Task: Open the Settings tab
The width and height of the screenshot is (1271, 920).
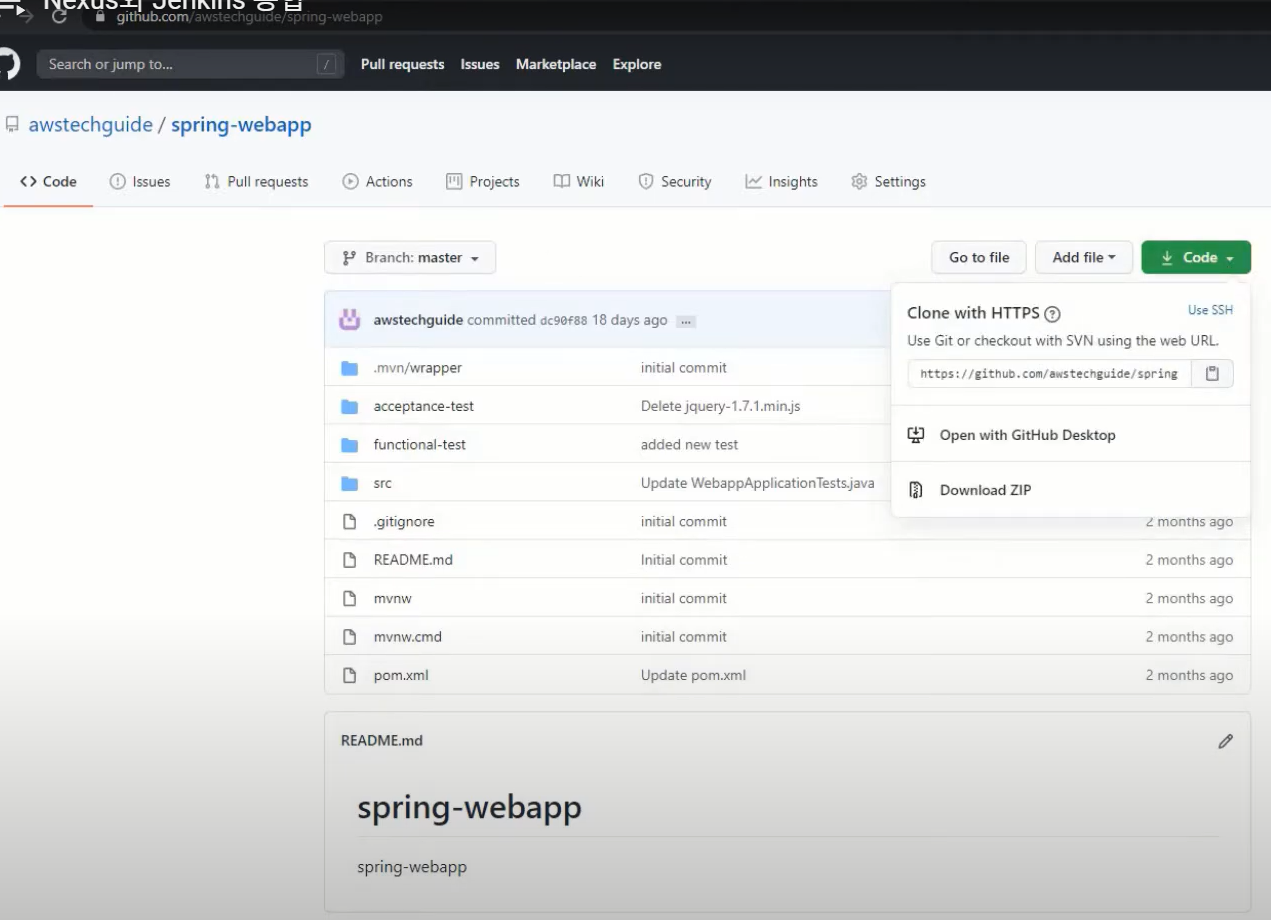Action: (888, 182)
